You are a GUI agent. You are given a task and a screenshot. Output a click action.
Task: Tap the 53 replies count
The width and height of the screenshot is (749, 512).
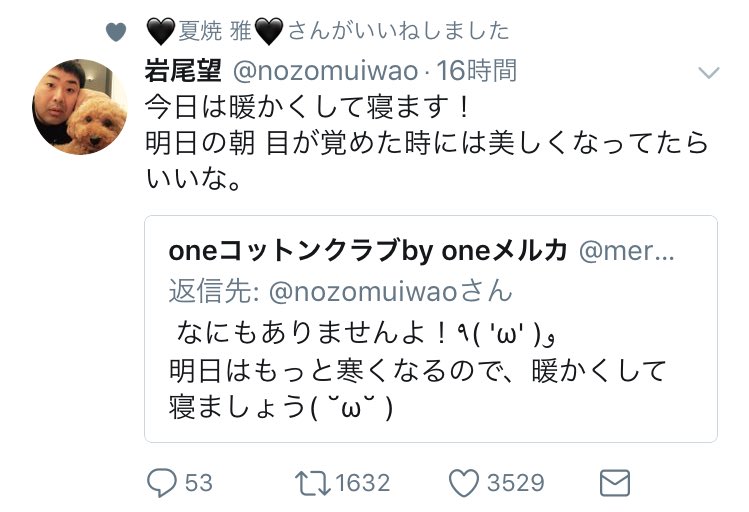click(198, 483)
